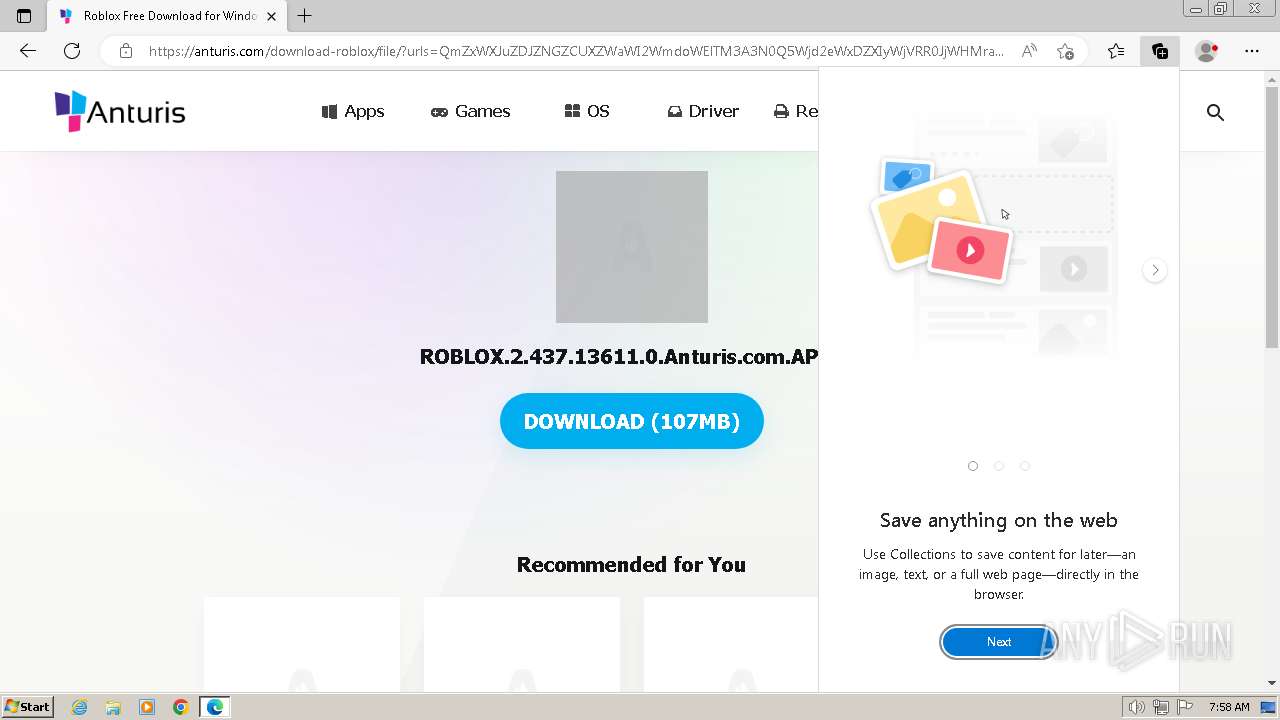Launch Internet Explorer from taskbar

coord(80,707)
